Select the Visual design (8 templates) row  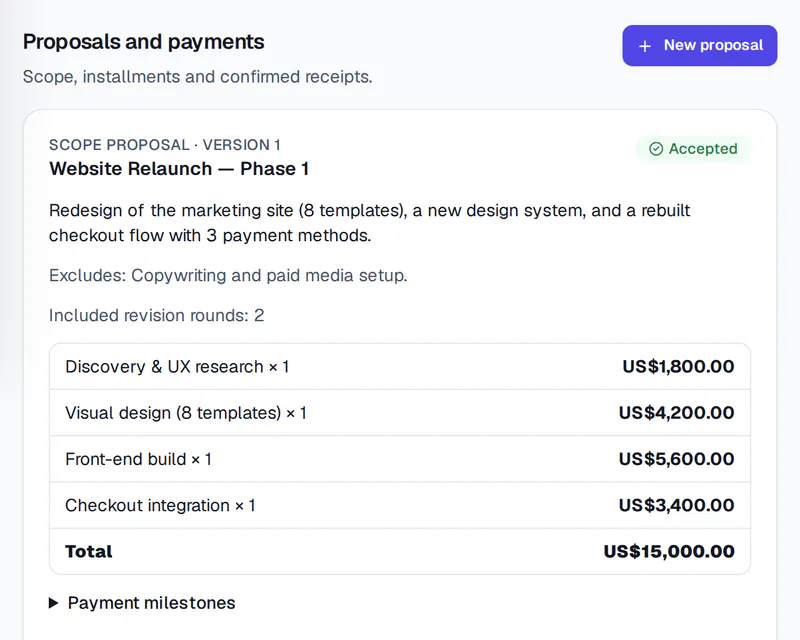pyautogui.click(x=399, y=412)
